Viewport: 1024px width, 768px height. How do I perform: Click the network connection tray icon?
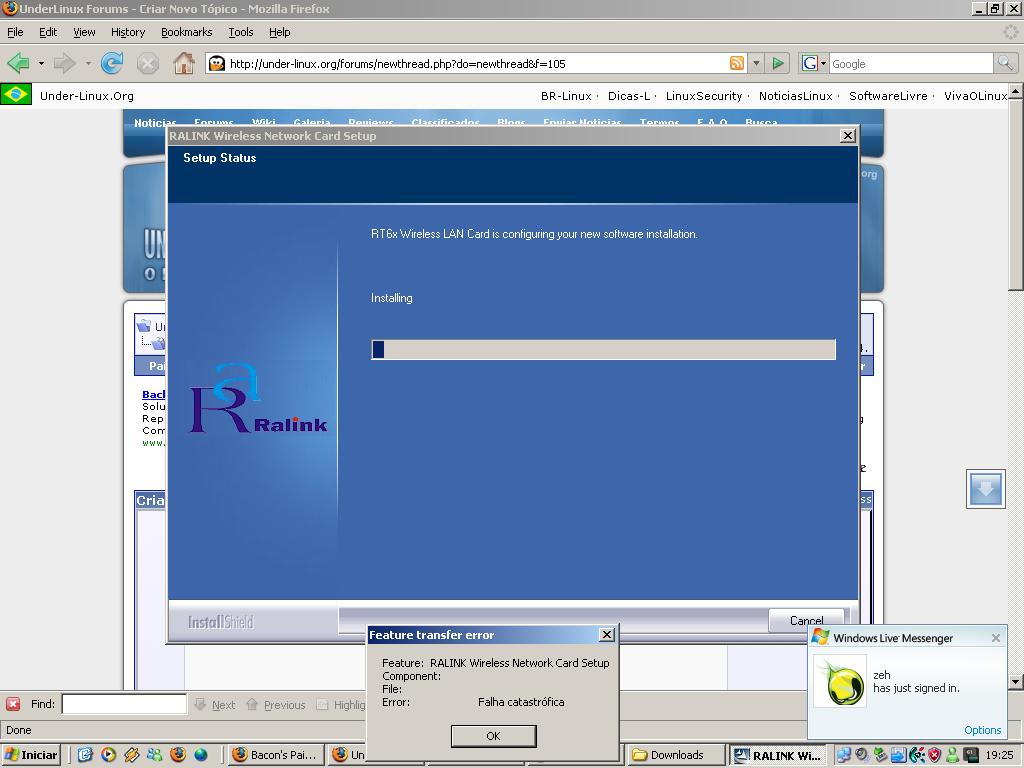843,755
